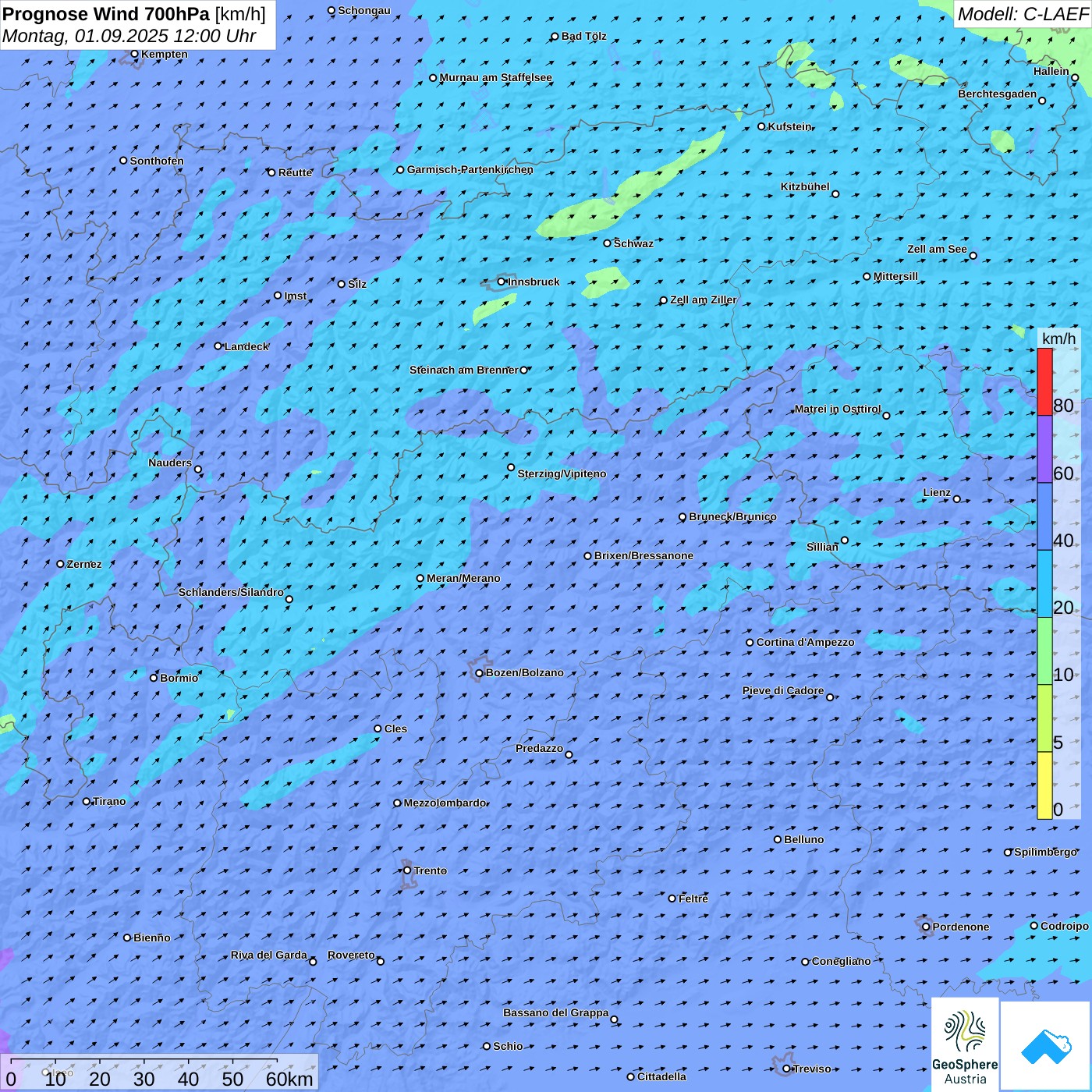Viewport: 1092px width, 1092px height.
Task: Click the GeoSphere Austria logo
Action: [x=965, y=1044]
